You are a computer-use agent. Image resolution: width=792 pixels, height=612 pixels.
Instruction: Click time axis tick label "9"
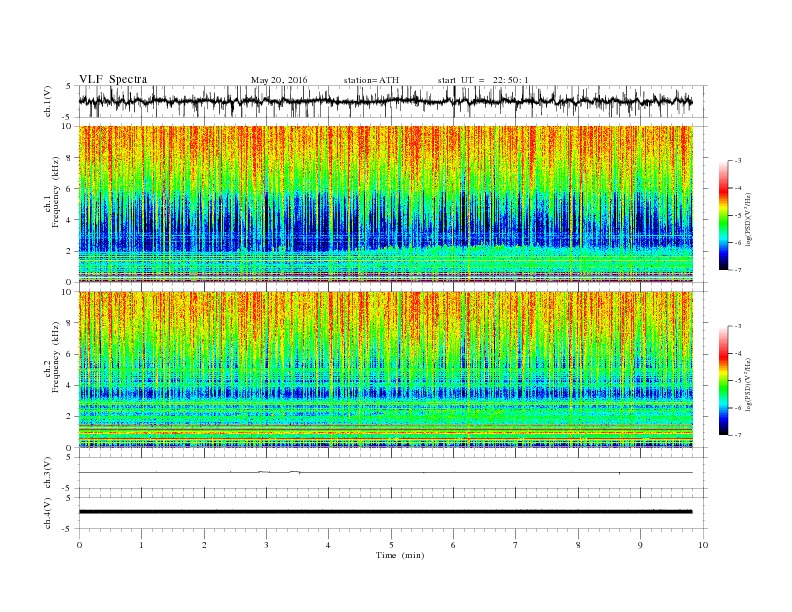click(x=640, y=545)
